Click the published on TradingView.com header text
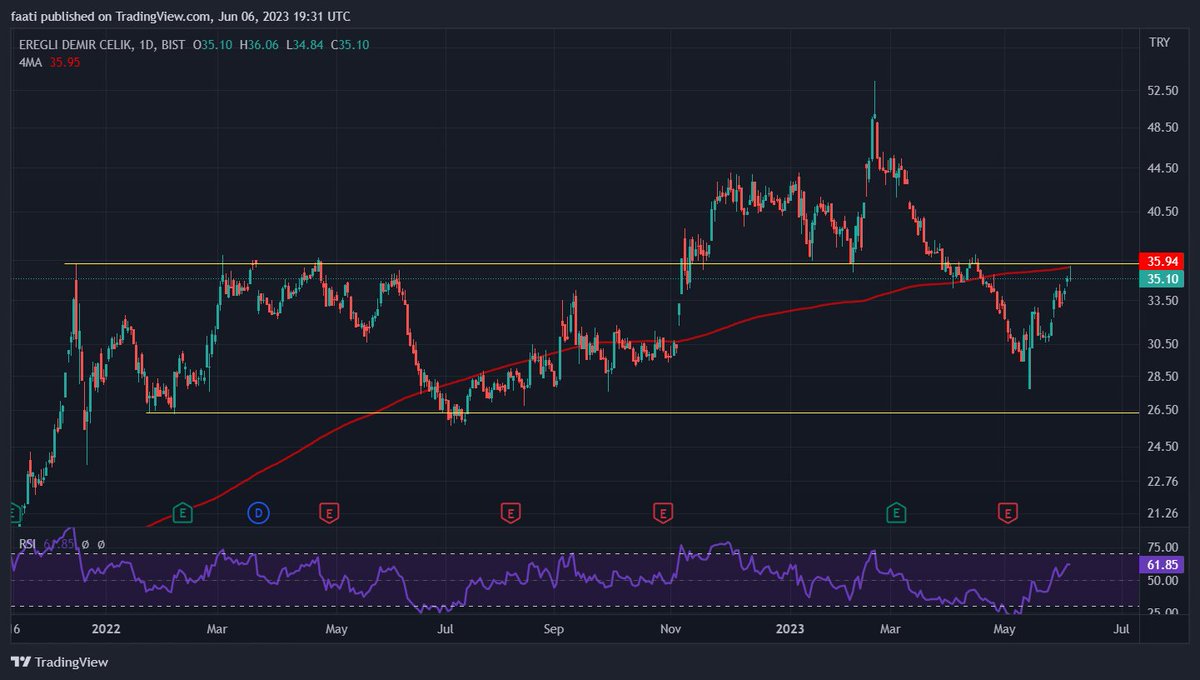1200x680 pixels. [x=124, y=16]
